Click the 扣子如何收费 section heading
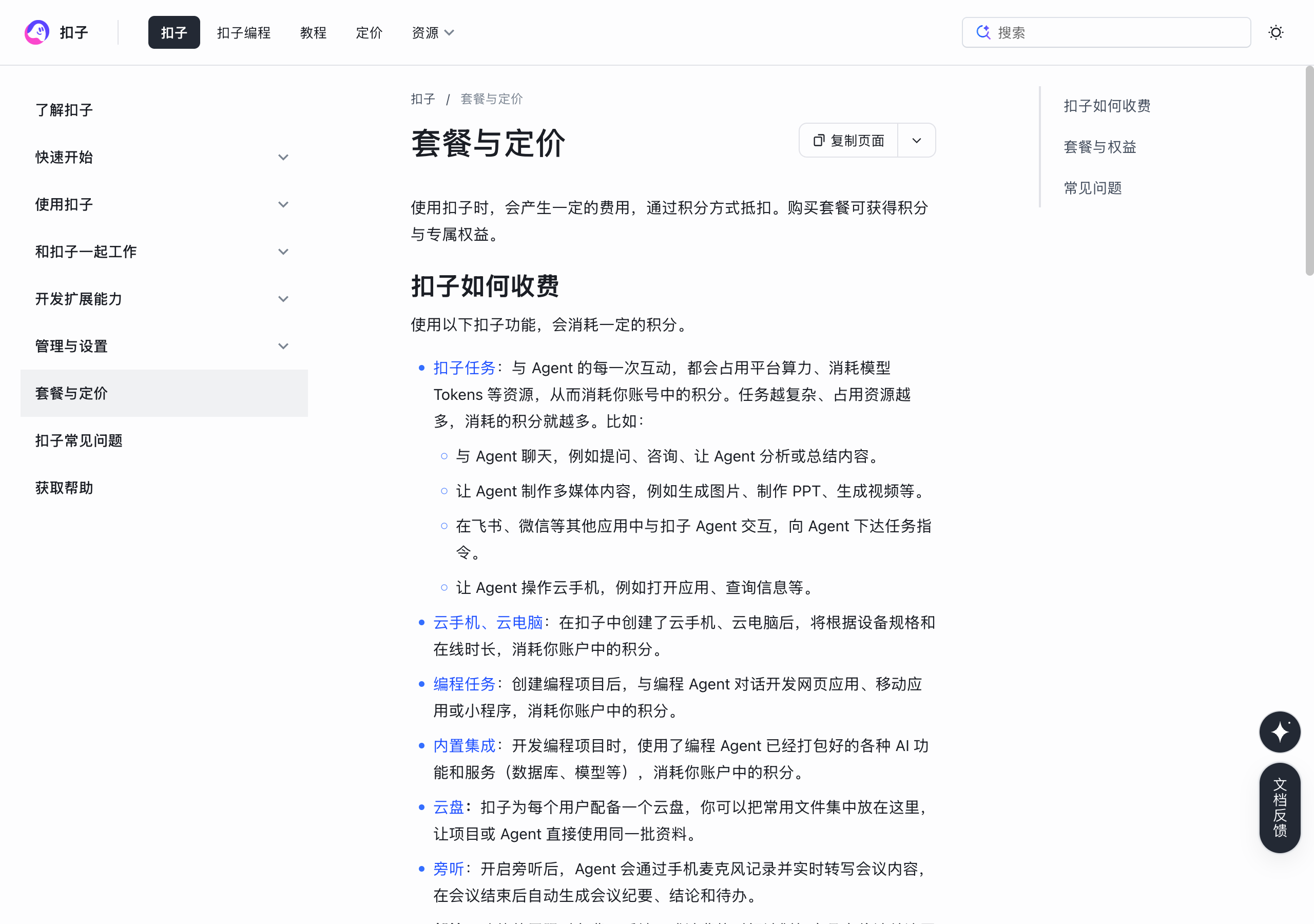Screen dimensions: 1314x924 pyautogui.click(x=485, y=286)
